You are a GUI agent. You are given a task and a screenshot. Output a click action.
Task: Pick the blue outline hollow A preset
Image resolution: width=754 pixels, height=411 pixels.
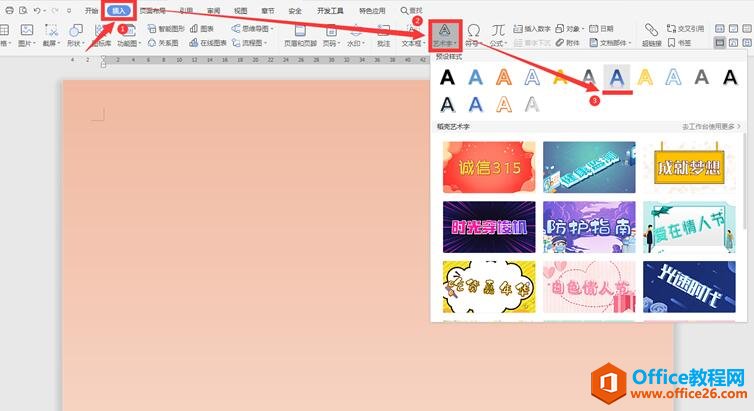pyautogui.click(x=532, y=77)
